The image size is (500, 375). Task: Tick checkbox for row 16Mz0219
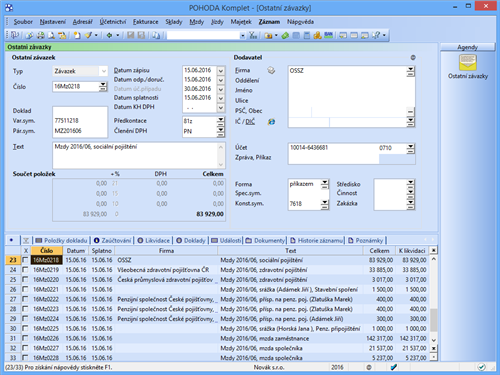coord(25,270)
